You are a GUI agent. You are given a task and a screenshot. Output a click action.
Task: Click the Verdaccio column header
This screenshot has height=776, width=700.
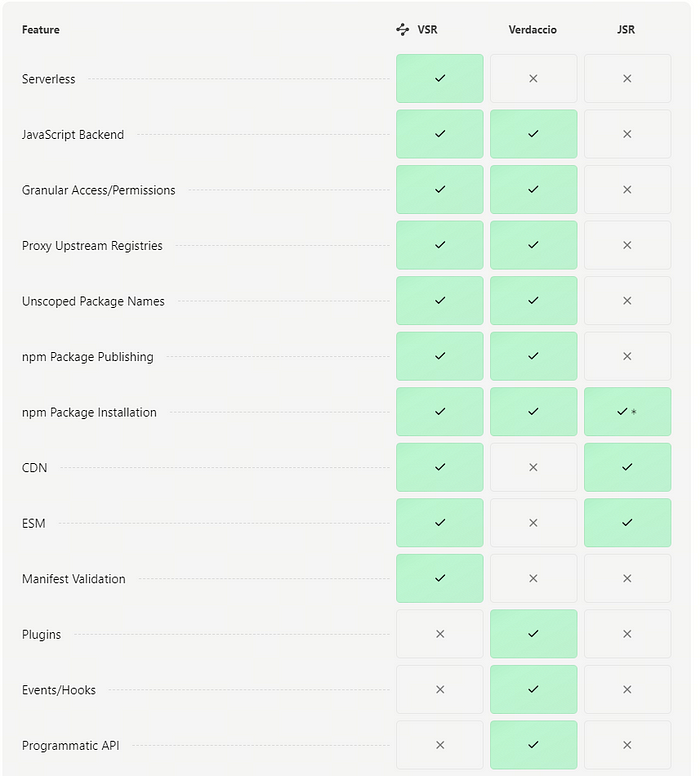pos(533,30)
